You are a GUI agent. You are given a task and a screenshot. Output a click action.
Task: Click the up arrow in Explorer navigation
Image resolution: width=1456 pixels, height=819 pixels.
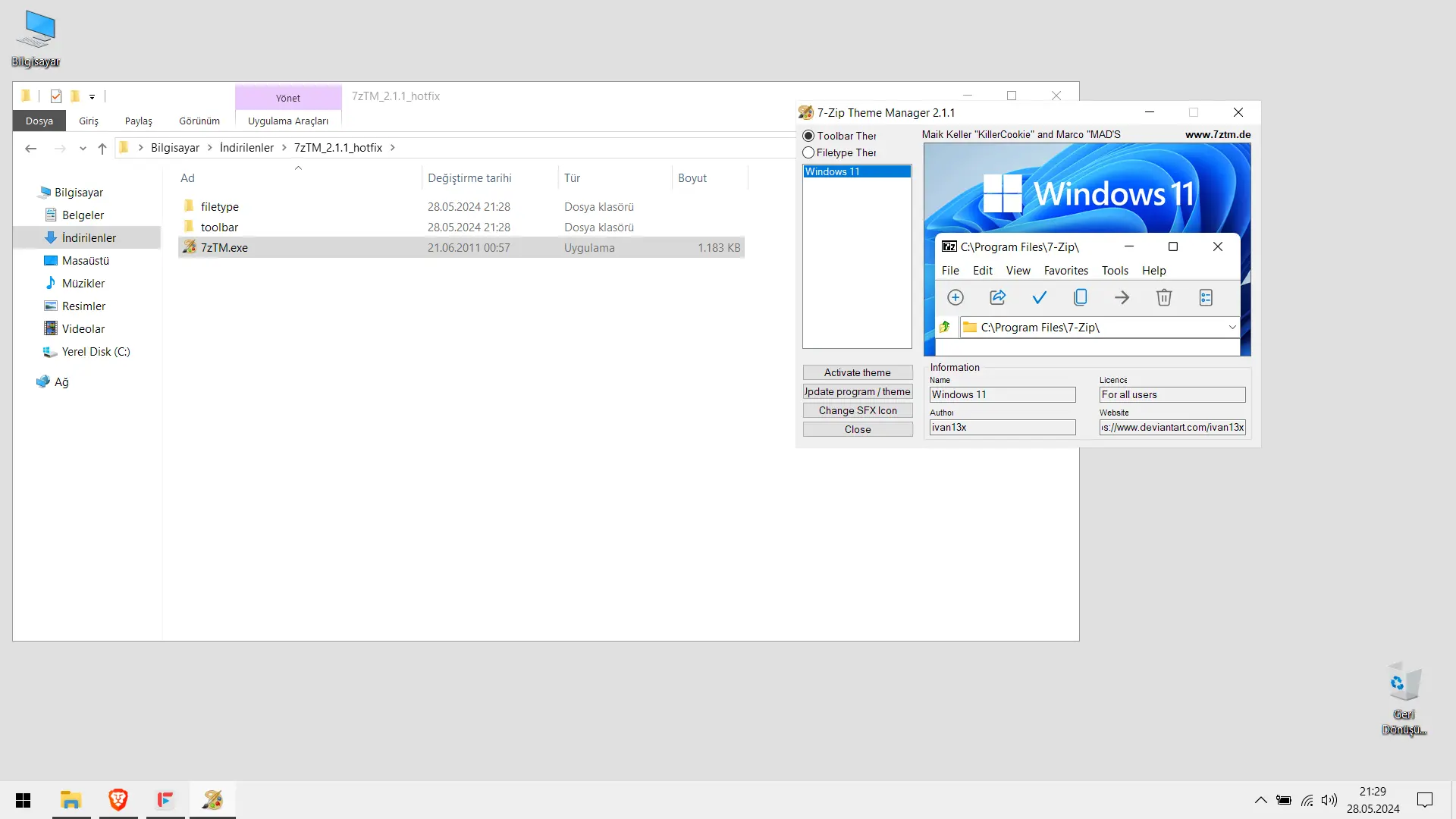coord(102,148)
